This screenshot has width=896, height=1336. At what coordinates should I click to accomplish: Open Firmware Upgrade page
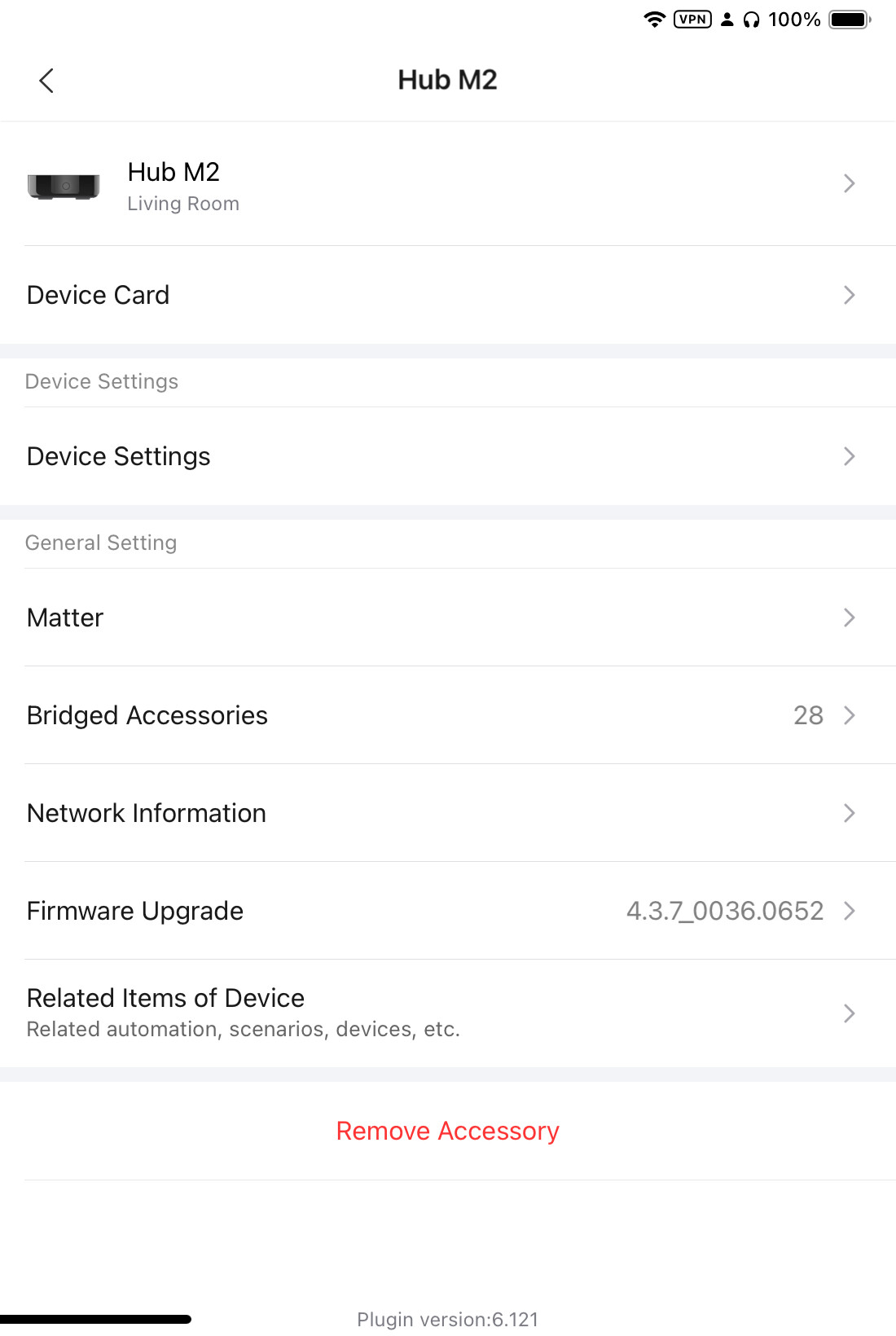click(135, 911)
